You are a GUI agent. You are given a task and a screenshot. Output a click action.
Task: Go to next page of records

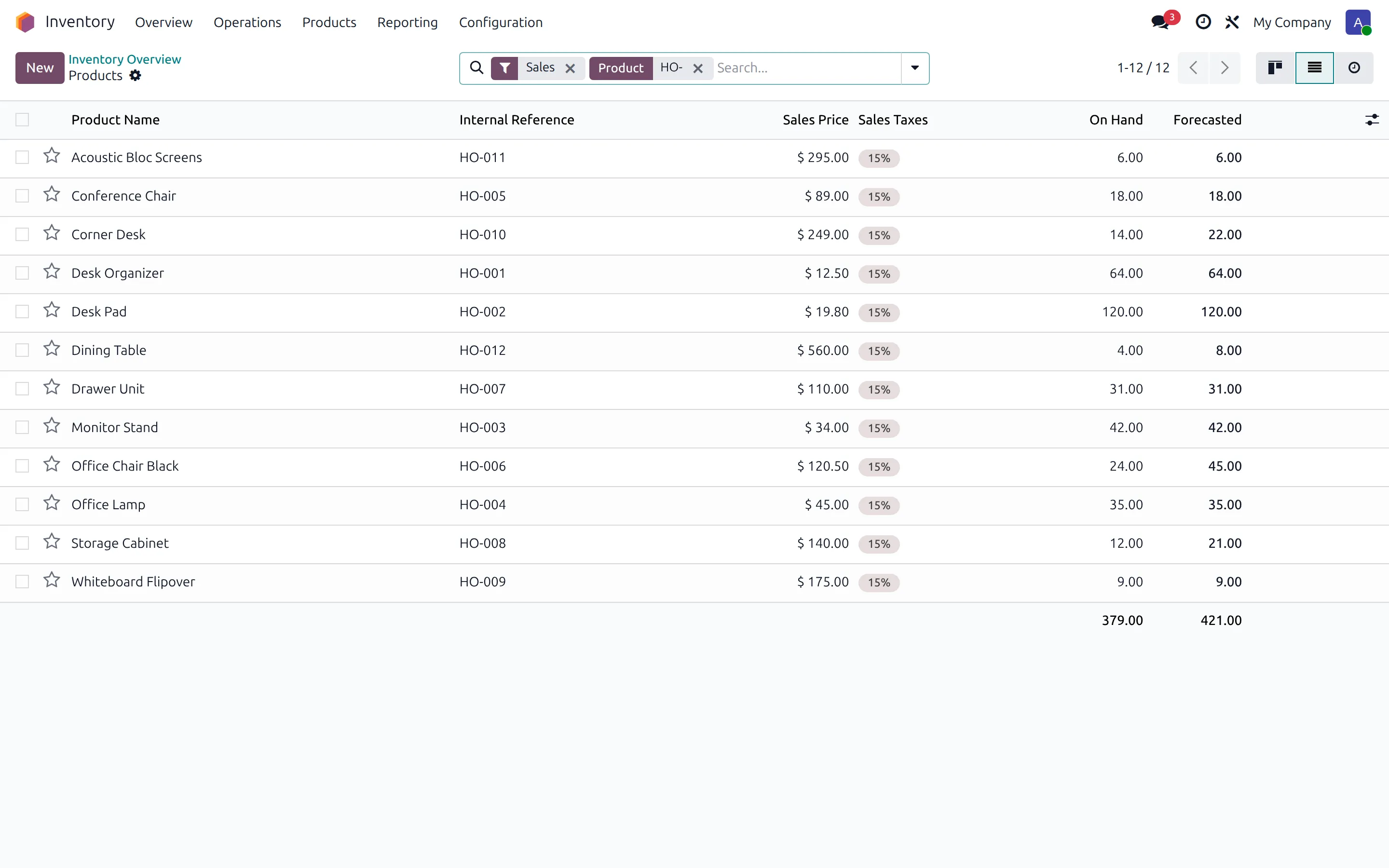pos(1224,68)
